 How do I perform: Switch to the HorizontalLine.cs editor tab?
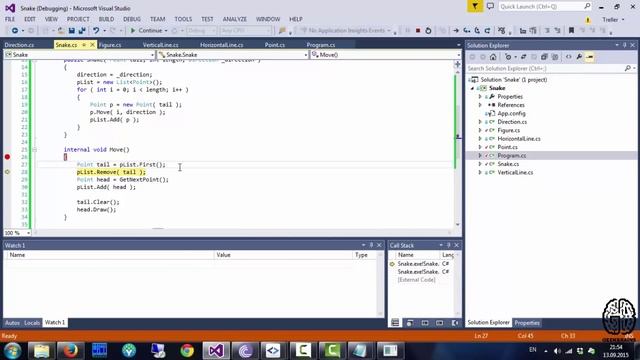(x=222, y=45)
